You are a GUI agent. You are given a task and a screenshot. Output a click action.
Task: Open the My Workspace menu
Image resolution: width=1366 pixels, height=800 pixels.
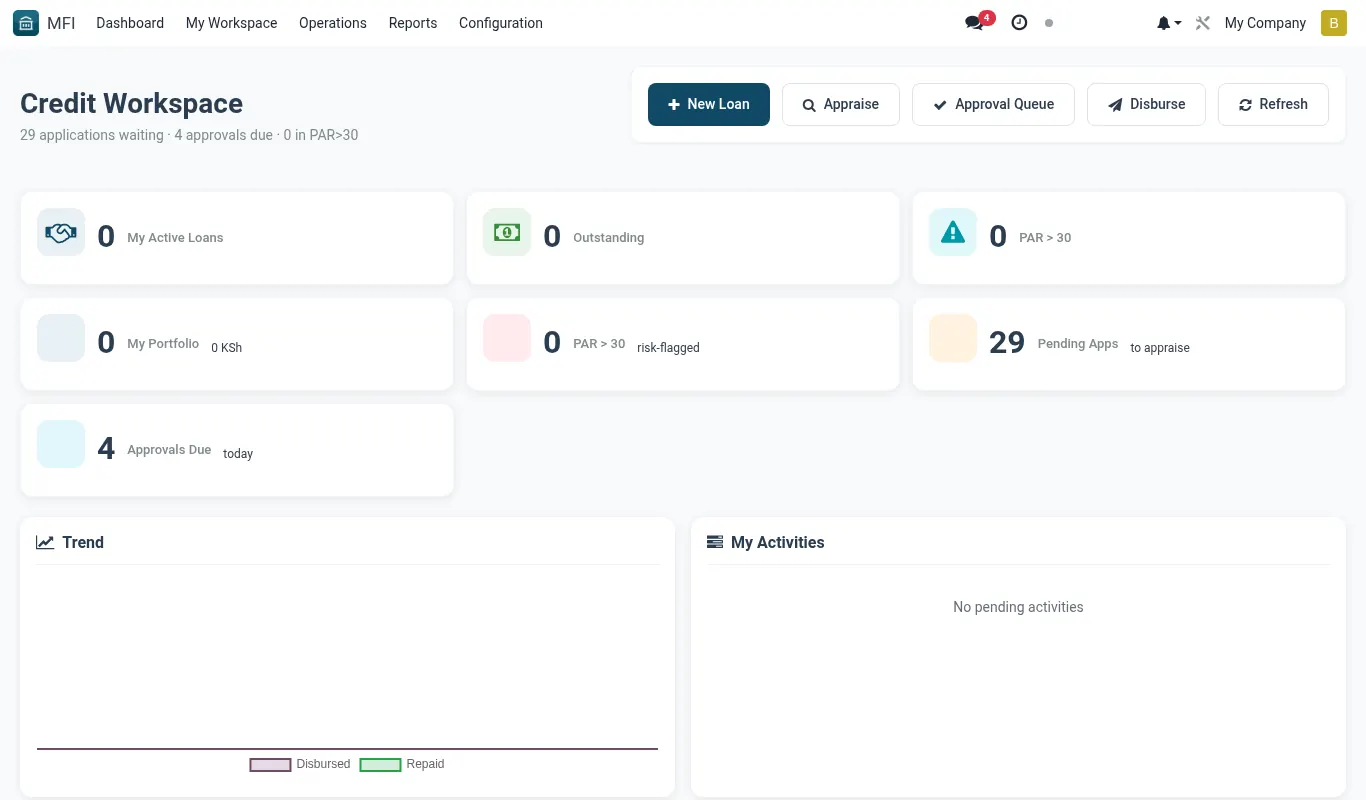point(232,23)
